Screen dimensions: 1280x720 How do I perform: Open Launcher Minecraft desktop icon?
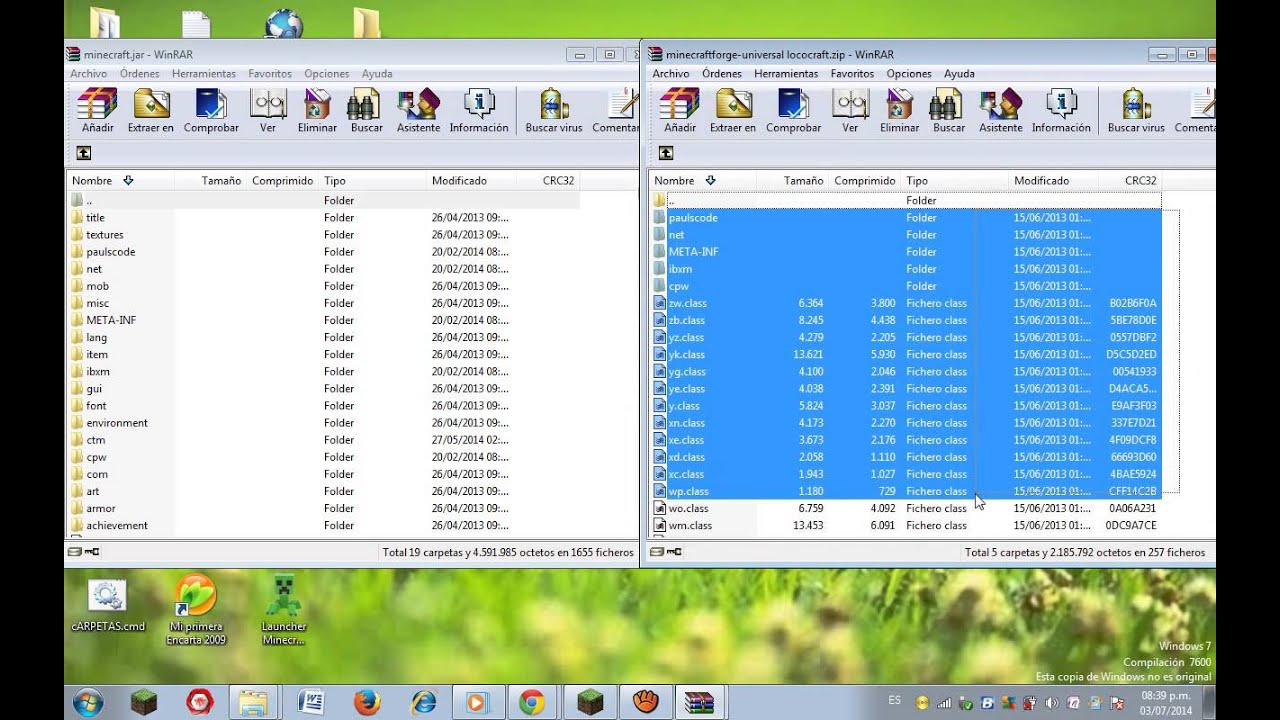pyautogui.click(x=284, y=610)
